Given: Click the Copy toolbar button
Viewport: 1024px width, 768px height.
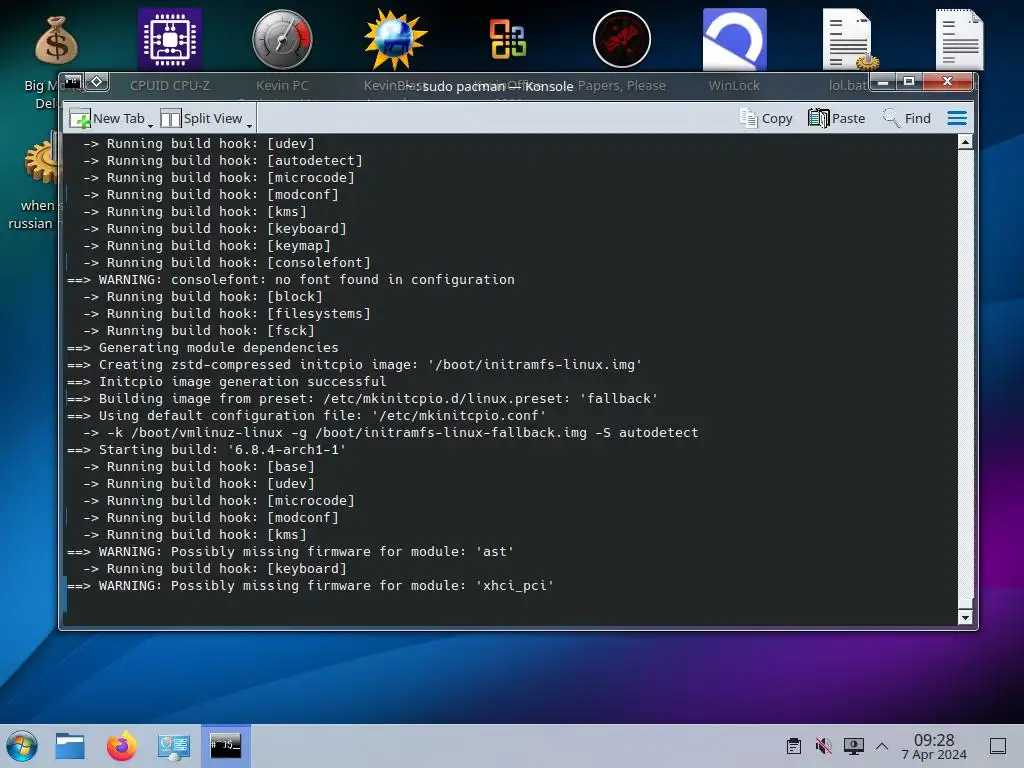Looking at the screenshot, I should [766, 118].
